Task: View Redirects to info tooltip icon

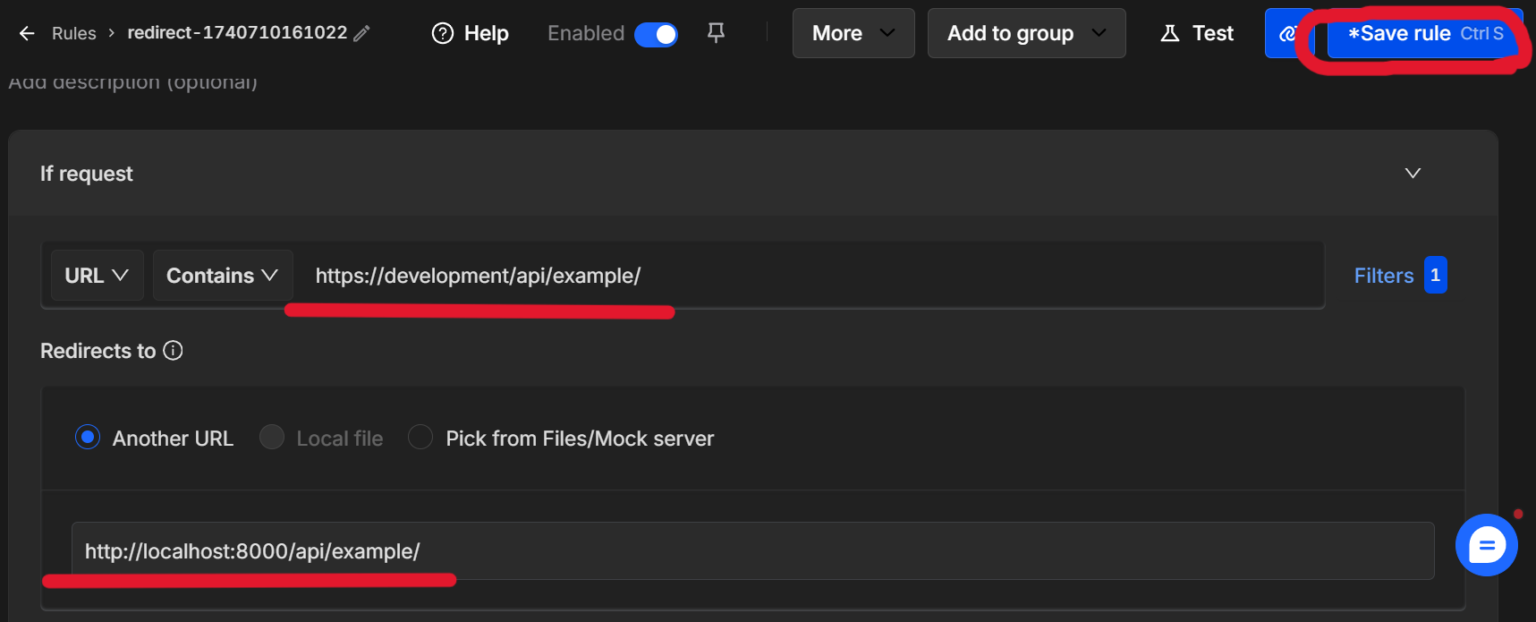Action: point(174,350)
